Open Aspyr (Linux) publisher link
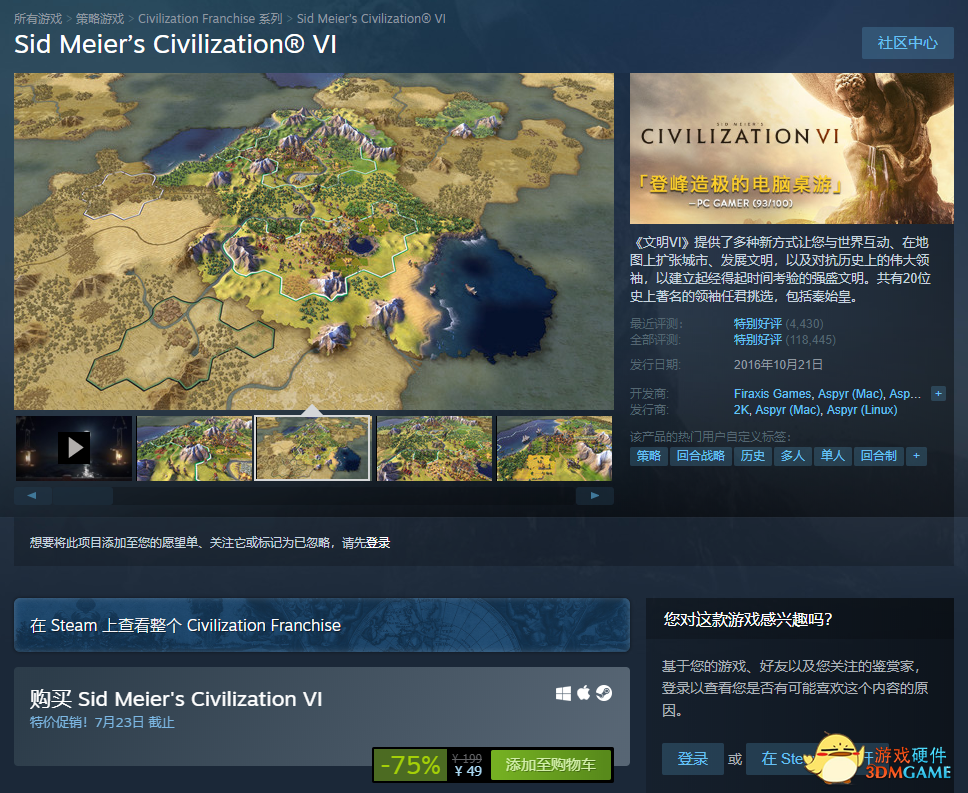 pos(862,410)
